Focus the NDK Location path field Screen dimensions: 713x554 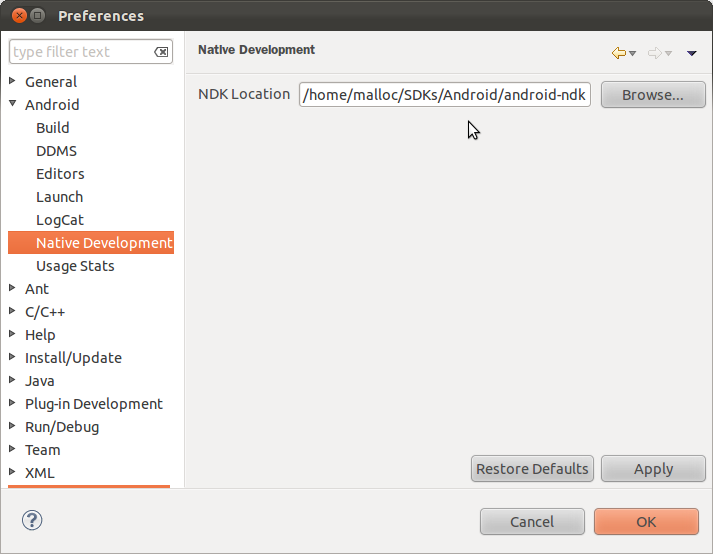[445, 95]
